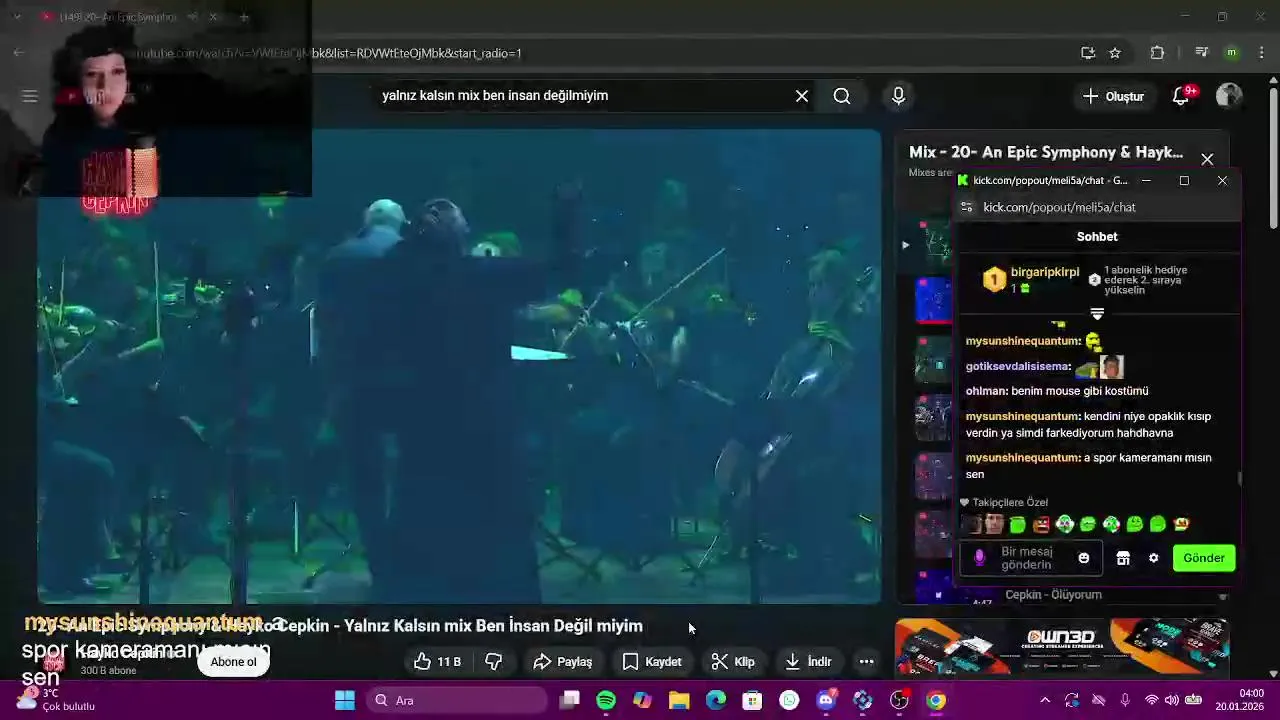Open site info icon in Kick popout
1280x720 pixels.
(x=966, y=207)
